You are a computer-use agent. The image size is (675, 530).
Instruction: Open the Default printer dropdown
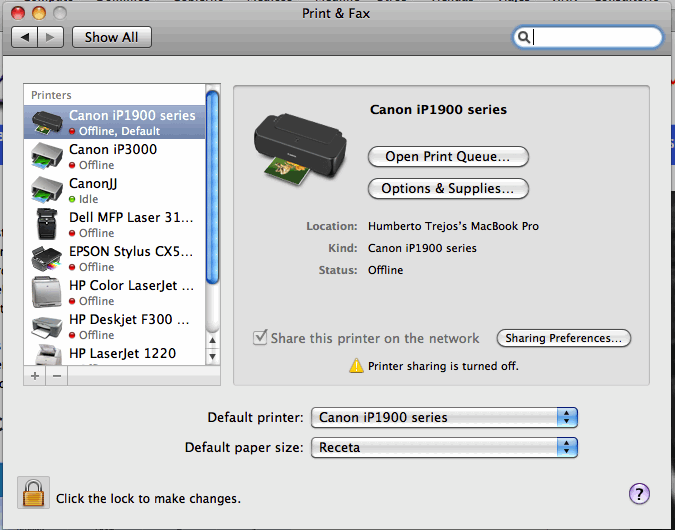tap(444, 417)
